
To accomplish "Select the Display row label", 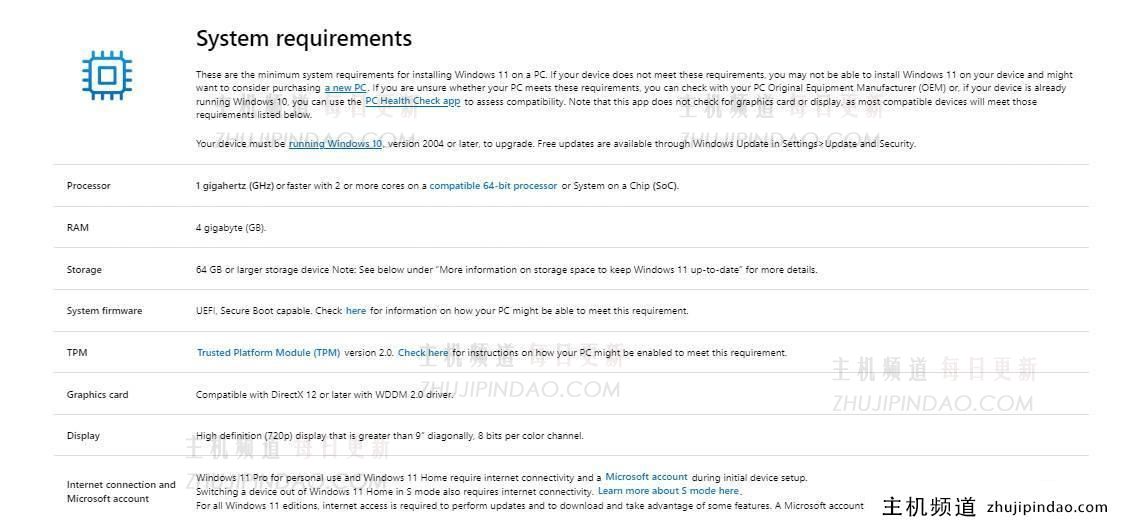I will 83,436.
